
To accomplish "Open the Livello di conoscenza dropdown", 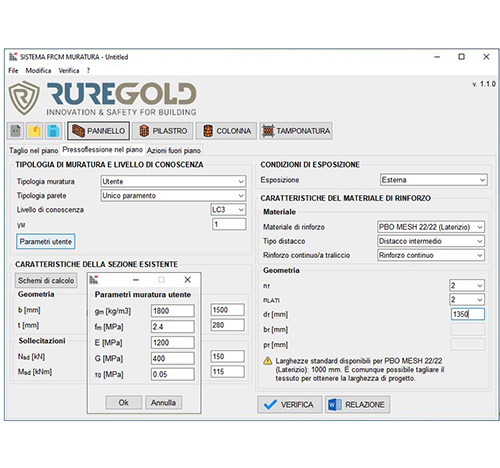I will point(229,210).
